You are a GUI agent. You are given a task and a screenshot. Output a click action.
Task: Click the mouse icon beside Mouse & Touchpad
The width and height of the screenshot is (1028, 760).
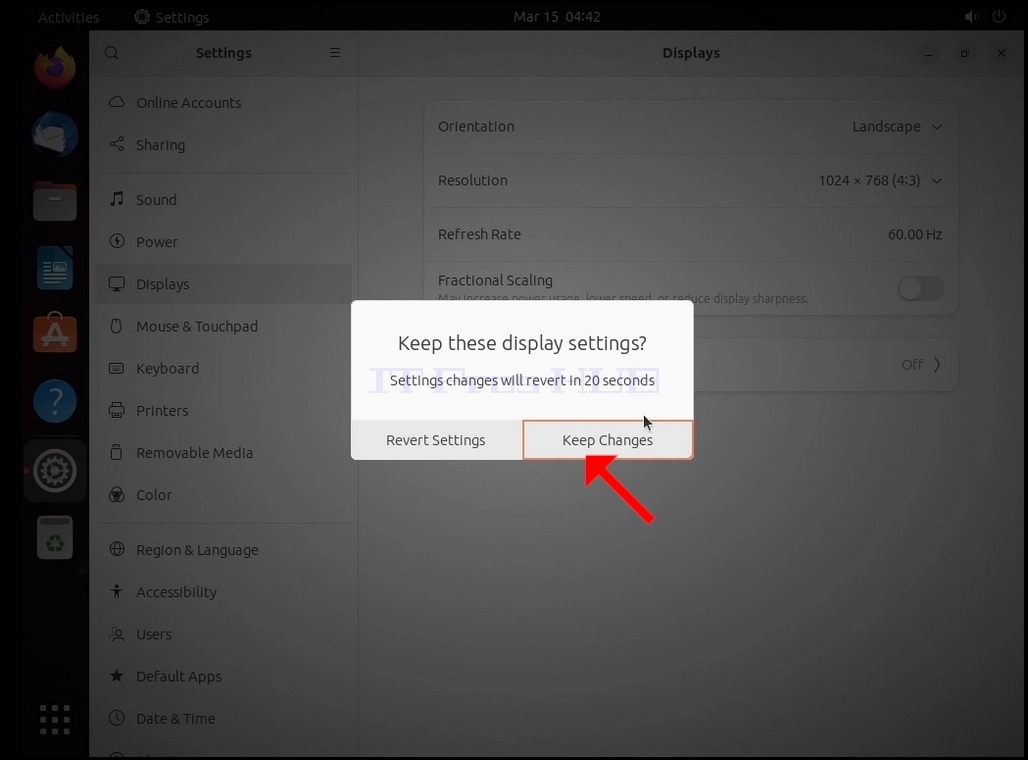(x=117, y=326)
